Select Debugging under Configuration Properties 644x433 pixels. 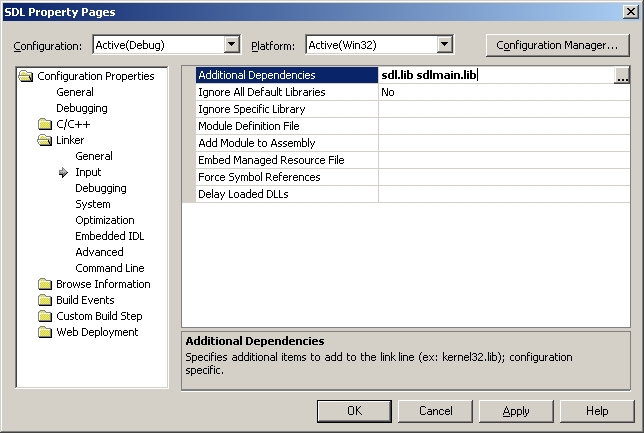point(82,108)
